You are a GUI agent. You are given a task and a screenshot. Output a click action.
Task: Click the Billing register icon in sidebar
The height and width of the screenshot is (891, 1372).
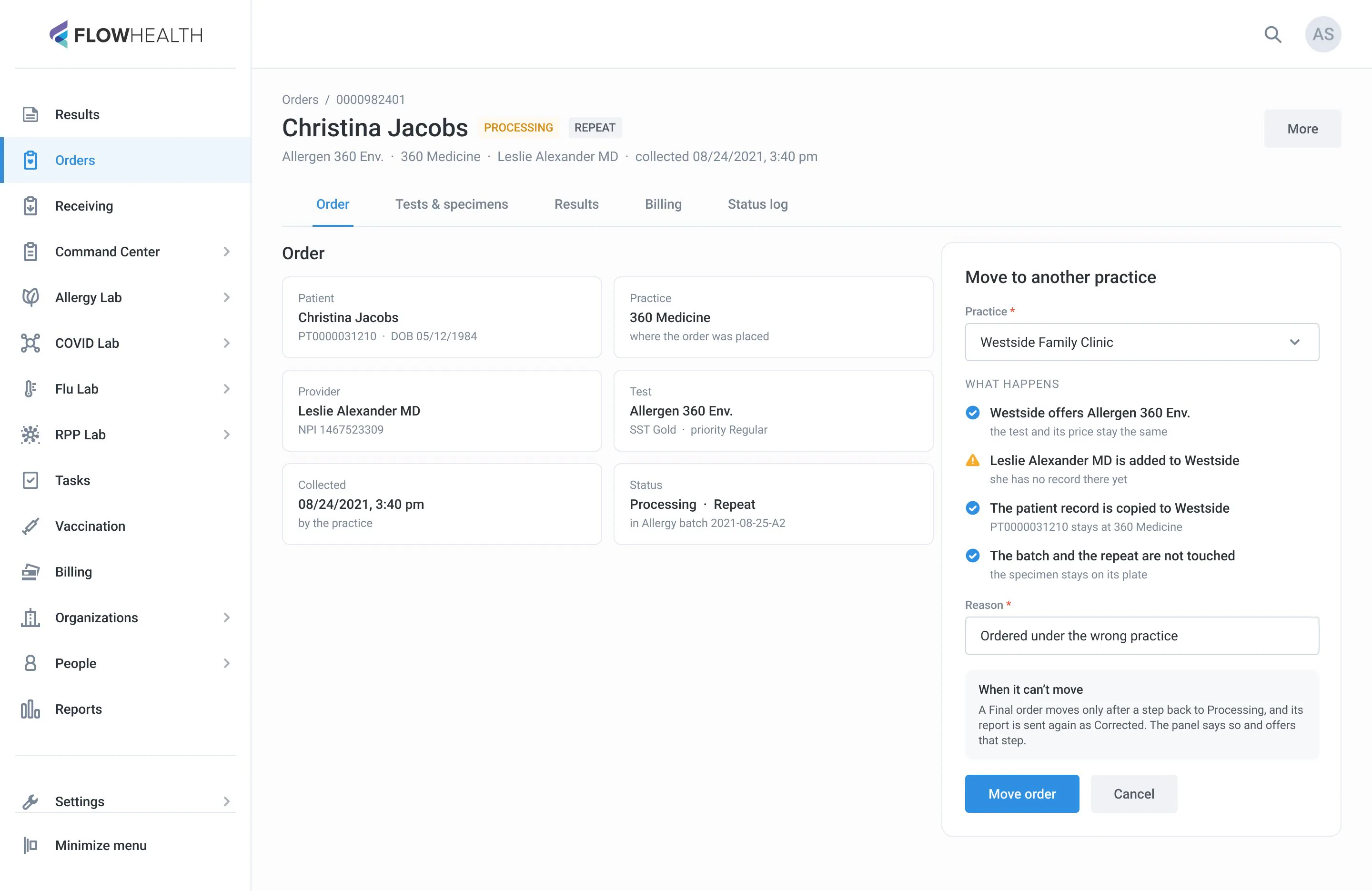coord(30,571)
